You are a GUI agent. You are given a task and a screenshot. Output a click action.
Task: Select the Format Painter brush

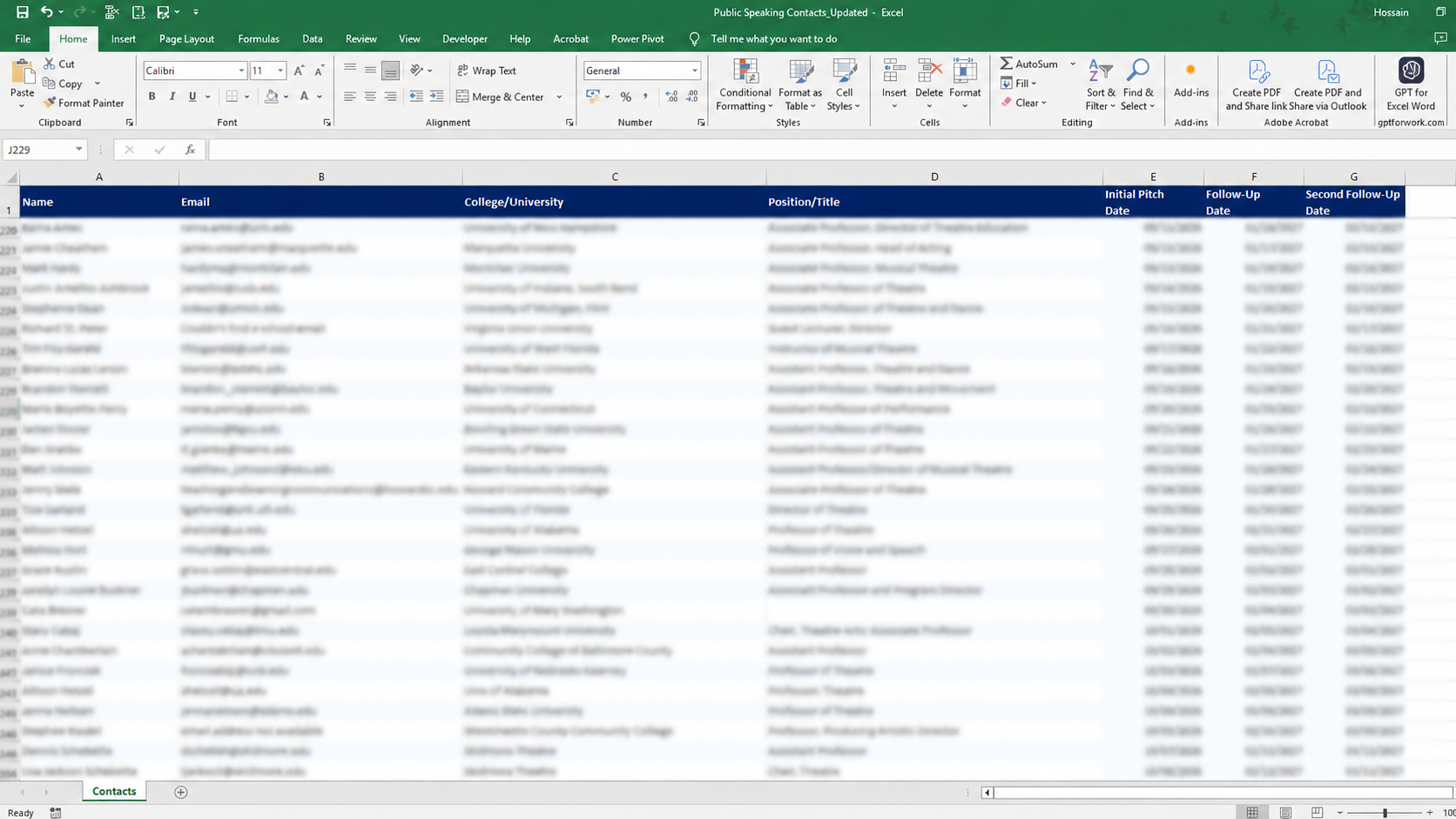[50, 103]
